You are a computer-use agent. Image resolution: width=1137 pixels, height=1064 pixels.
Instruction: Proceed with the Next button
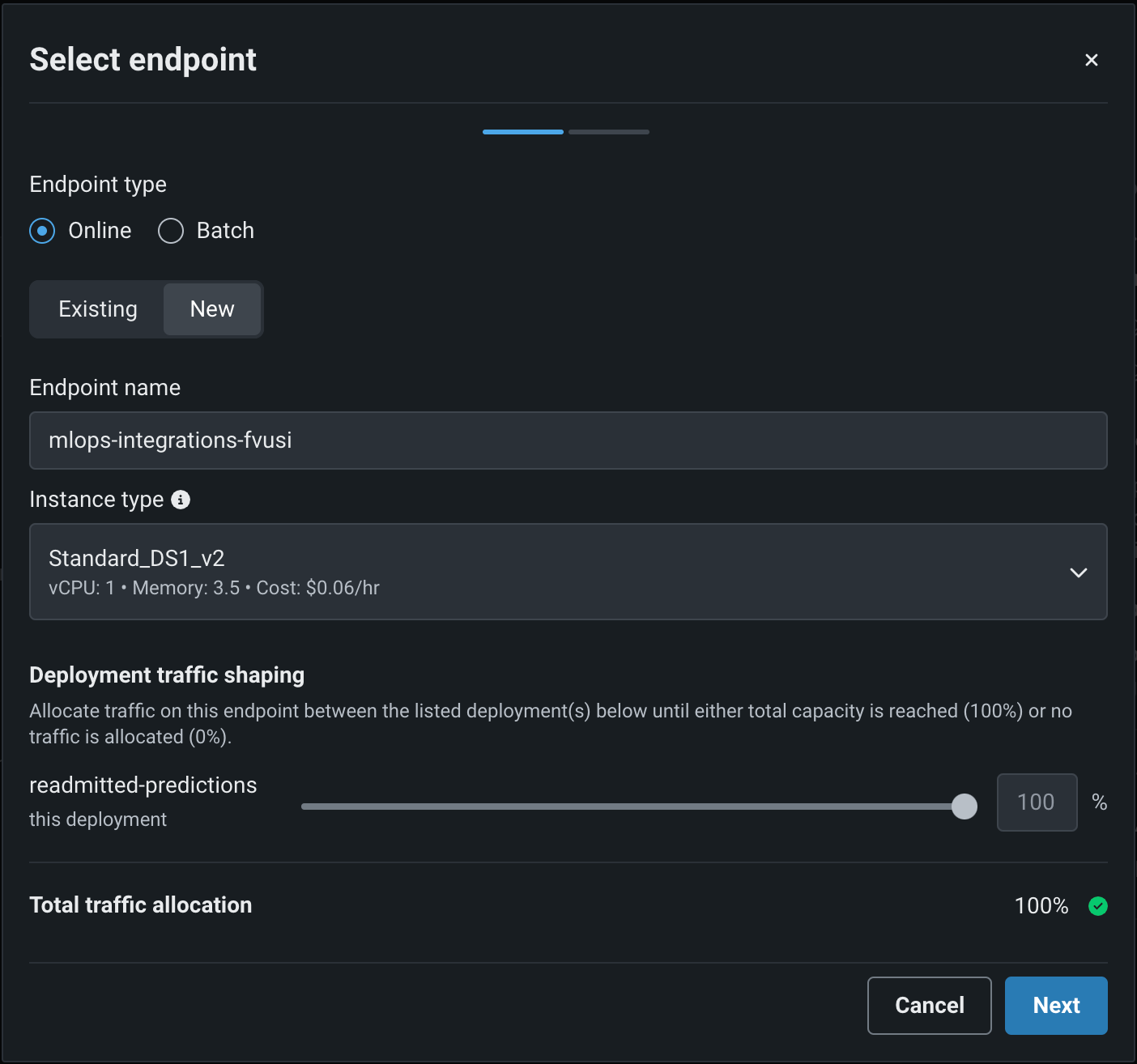click(x=1055, y=1005)
